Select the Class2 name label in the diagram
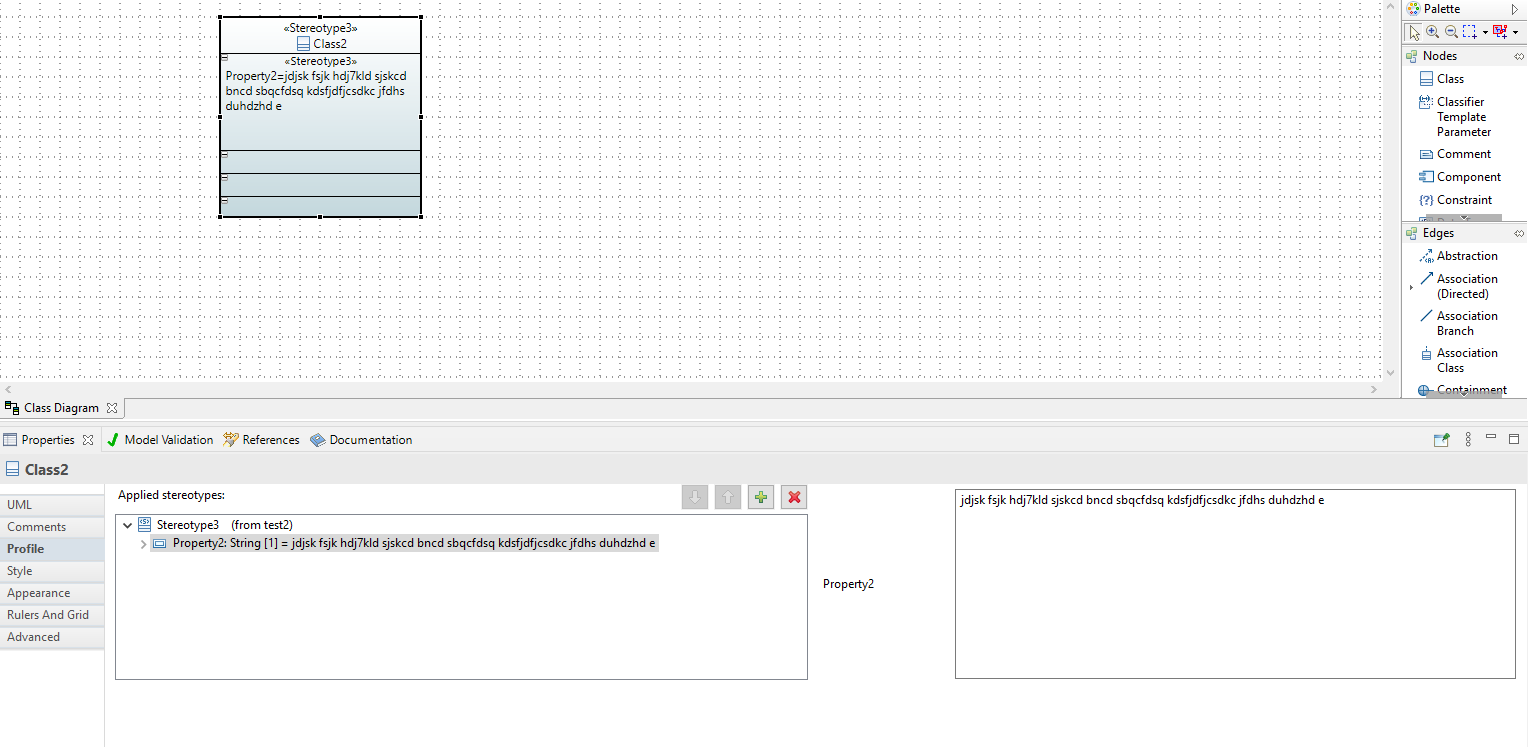The height and width of the screenshot is (747, 1528). pos(329,44)
